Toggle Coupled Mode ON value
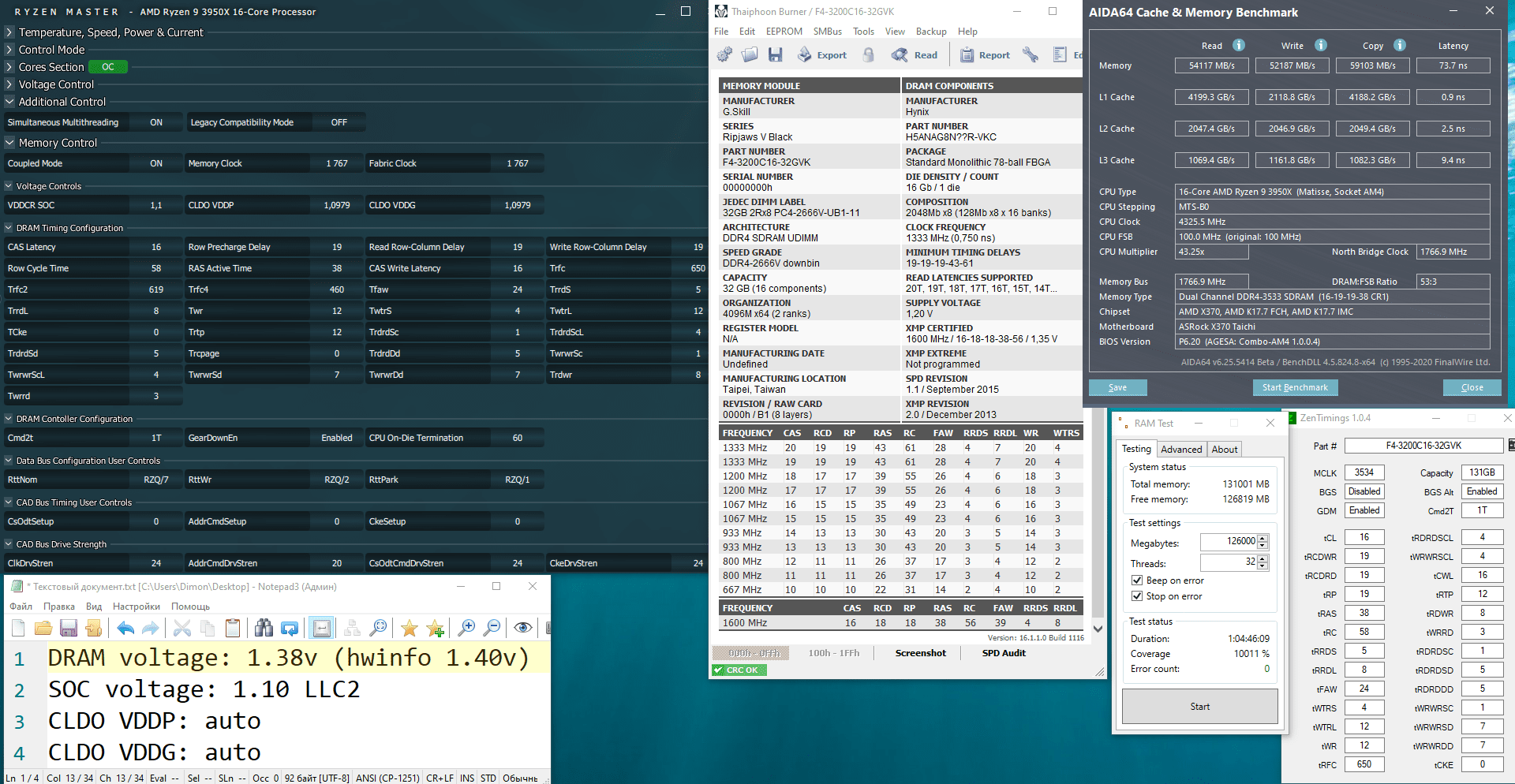The height and width of the screenshot is (784, 1515). pos(156,163)
